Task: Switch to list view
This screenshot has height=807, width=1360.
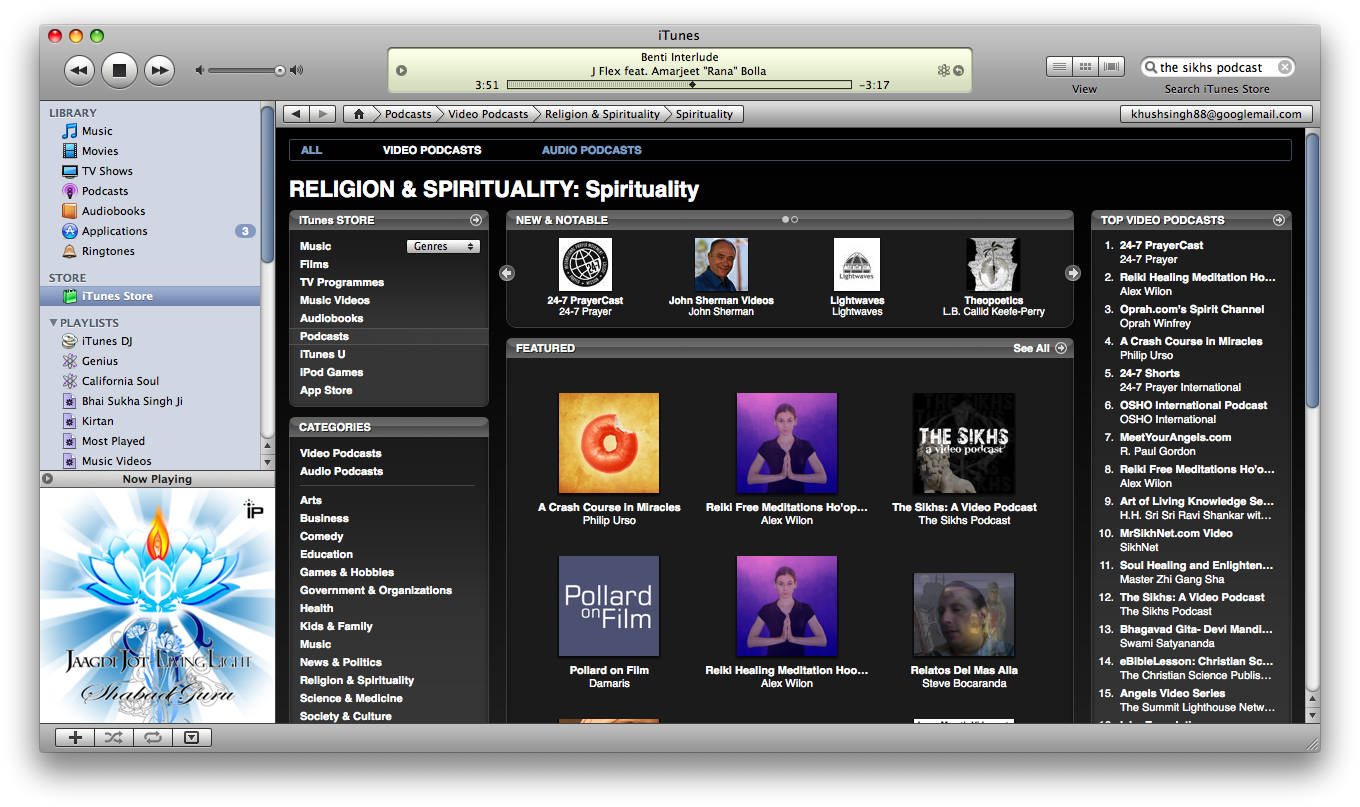Action: coord(1059,67)
